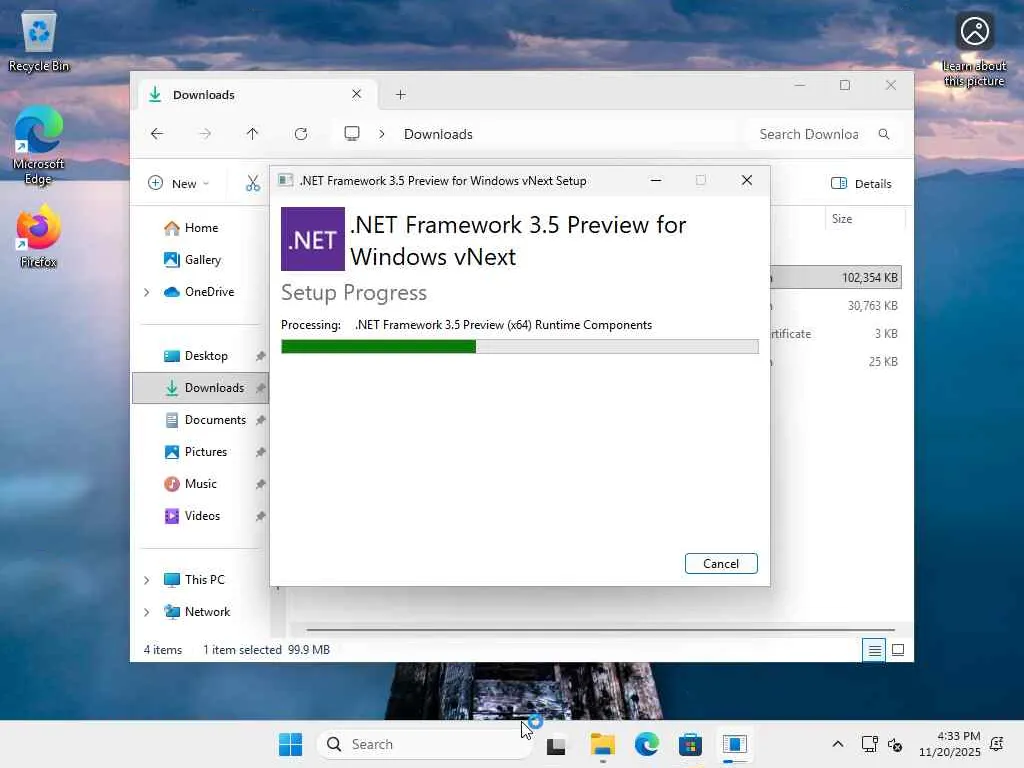The width and height of the screenshot is (1024, 768).
Task: Select the Downloads tab in Explorer
Action: point(258,95)
